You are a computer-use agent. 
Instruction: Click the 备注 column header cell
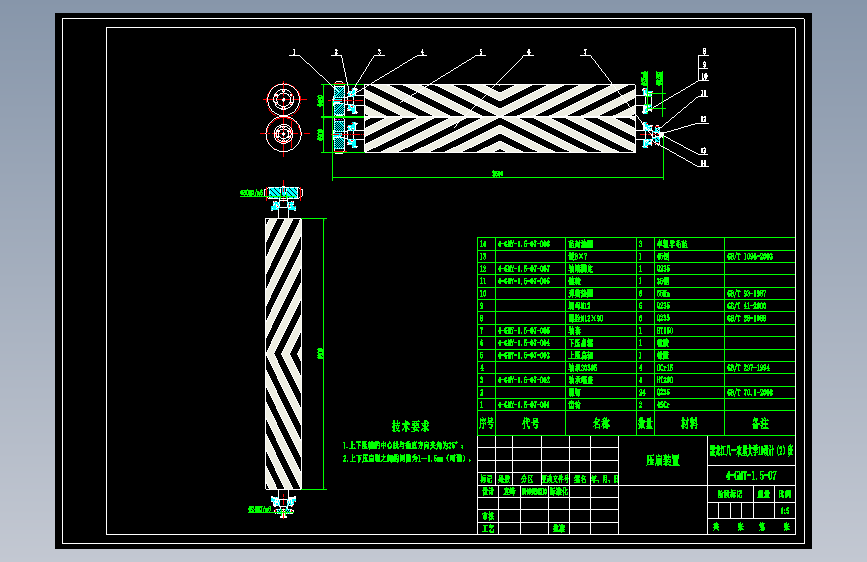click(x=760, y=423)
